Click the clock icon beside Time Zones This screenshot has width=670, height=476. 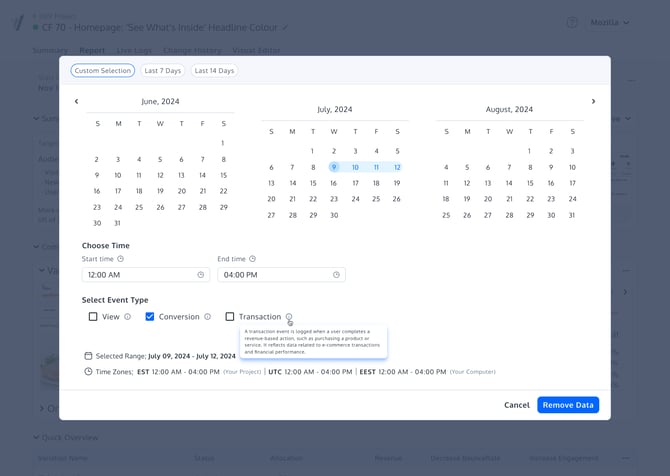[88, 372]
